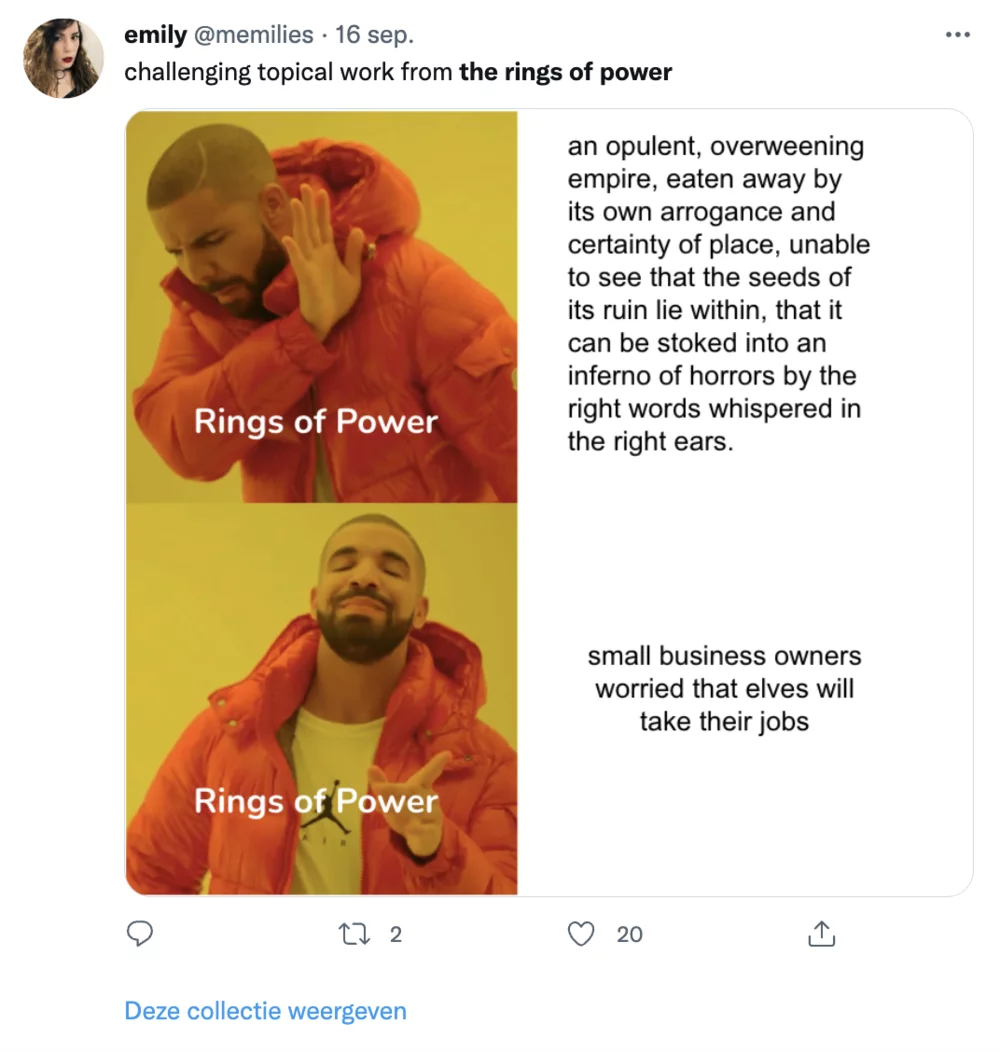Click the "emily" display name
1000x1052 pixels.
[x=155, y=35]
